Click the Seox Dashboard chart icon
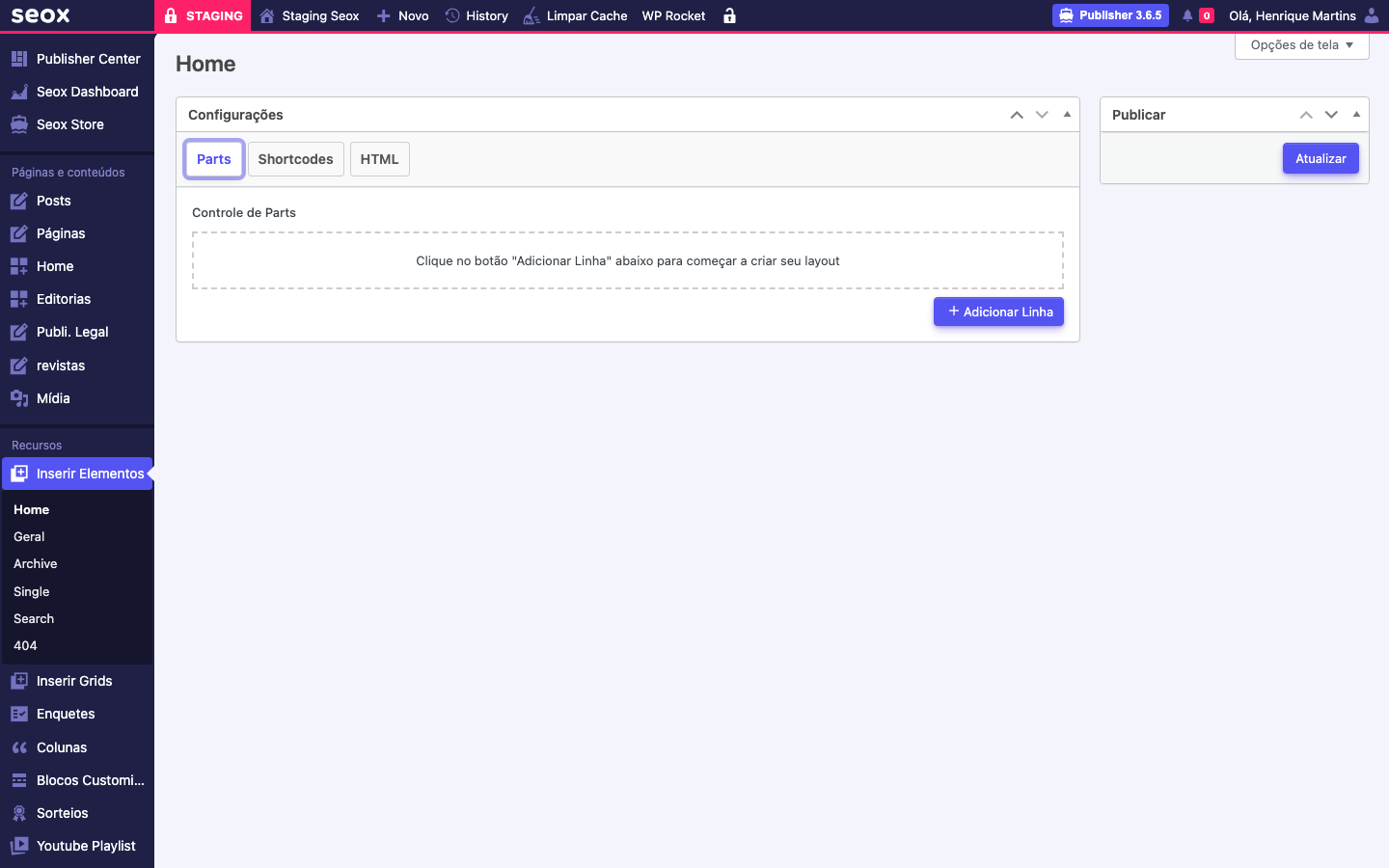 tap(19, 92)
